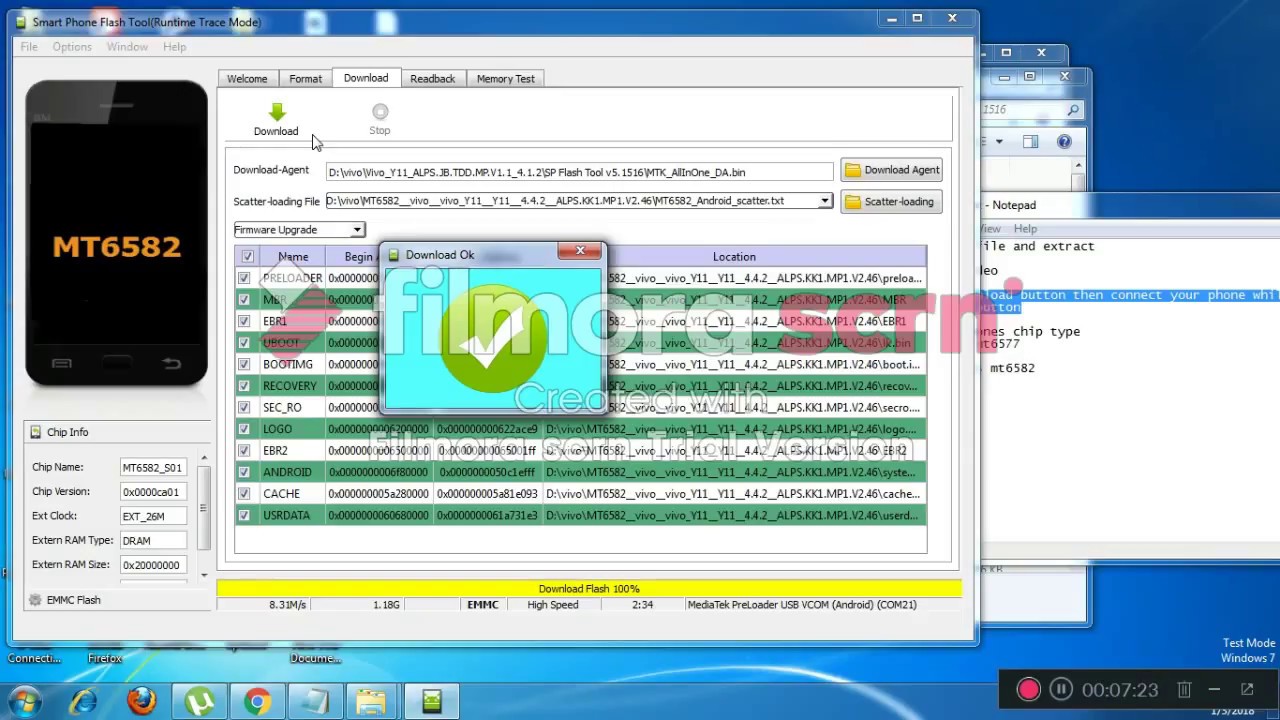Uncheck the SEC_RO partition checkbox
The height and width of the screenshot is (720, 1280).
click(x=244, y=407)
